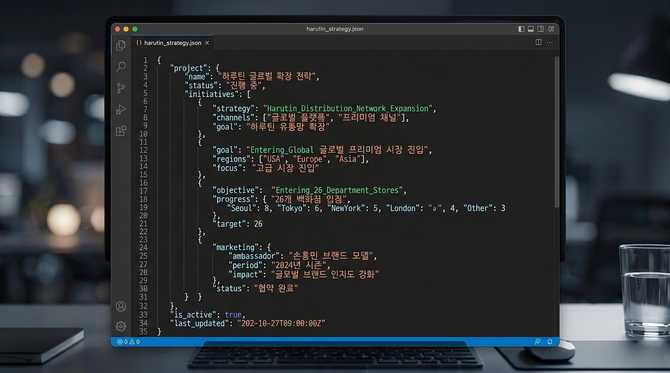Open the customize layout icon in title bar

pos(551,29)
